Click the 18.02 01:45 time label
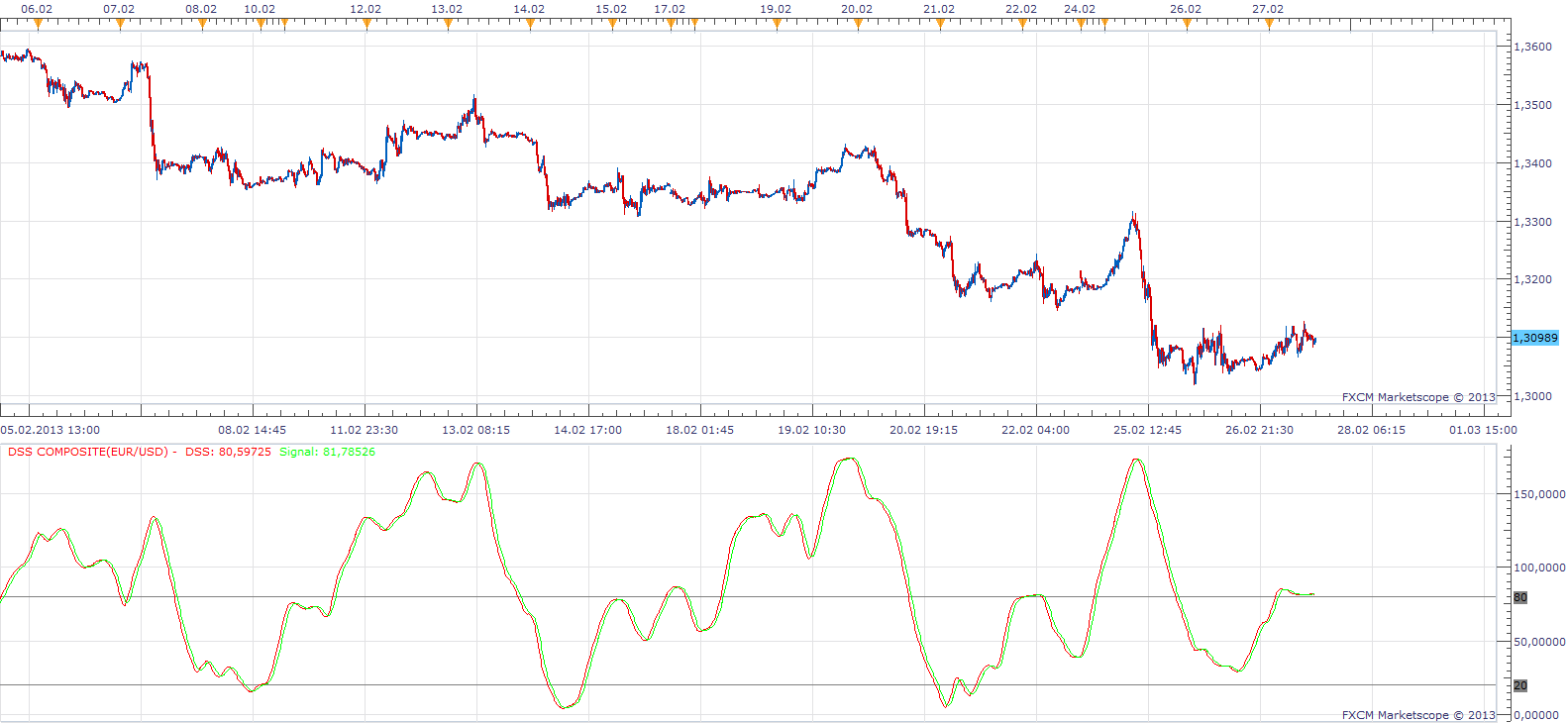Screen dimensions: 1568x723 (699, 430)
